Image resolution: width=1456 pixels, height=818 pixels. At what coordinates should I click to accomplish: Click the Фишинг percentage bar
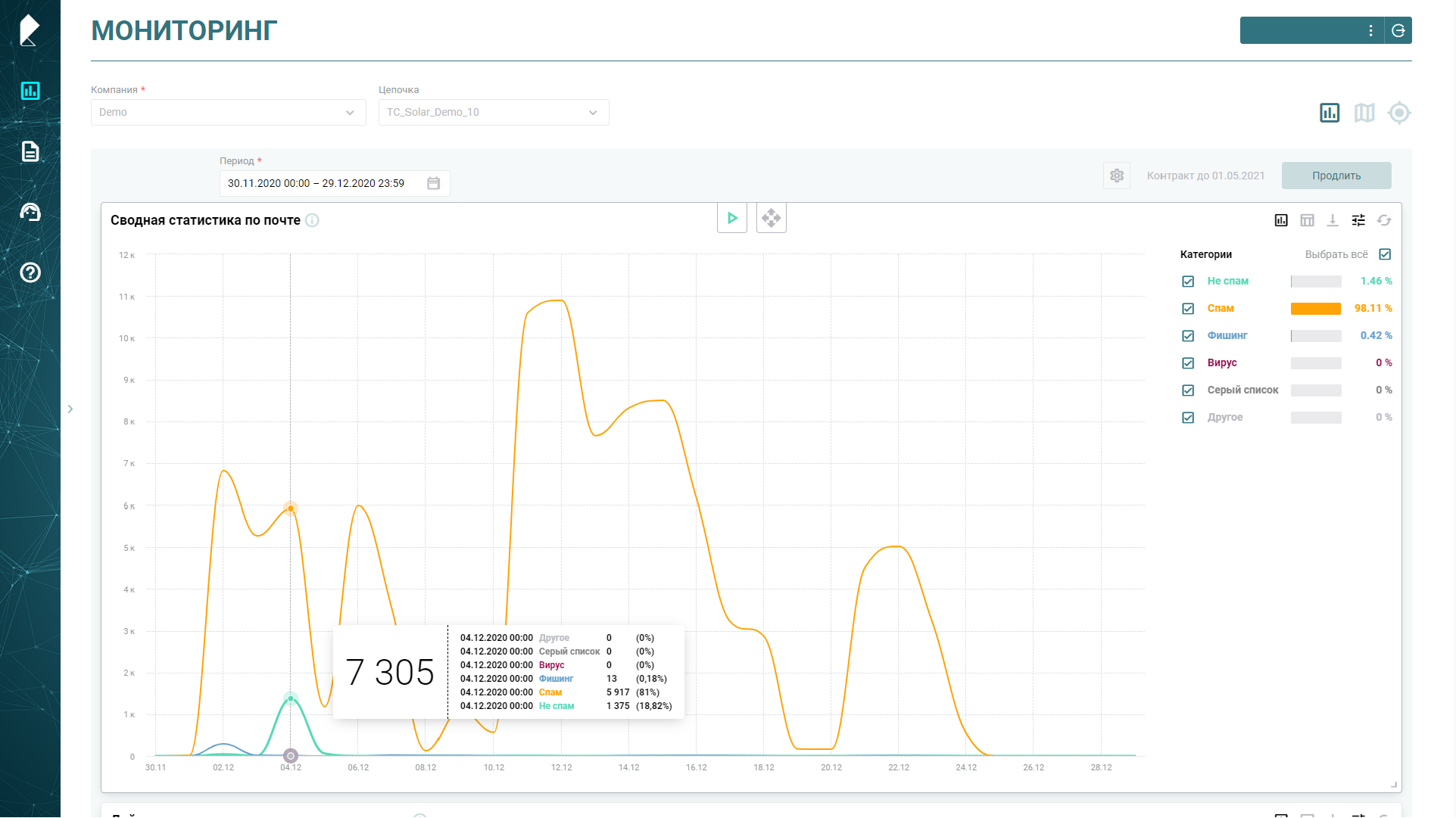(x=1316, y=336)
